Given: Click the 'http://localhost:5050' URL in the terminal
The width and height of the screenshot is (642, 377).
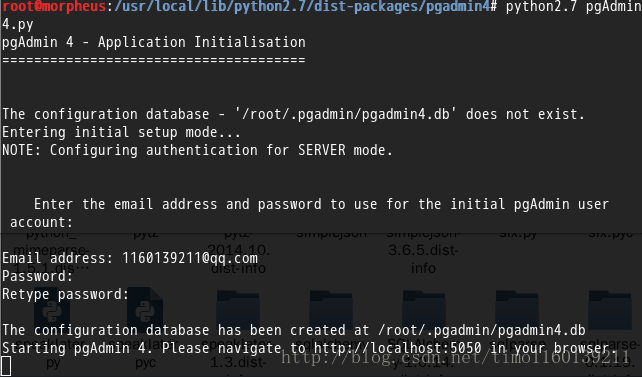Looking at the screenshot, I should pyautogui.click(x=398, y=348).
